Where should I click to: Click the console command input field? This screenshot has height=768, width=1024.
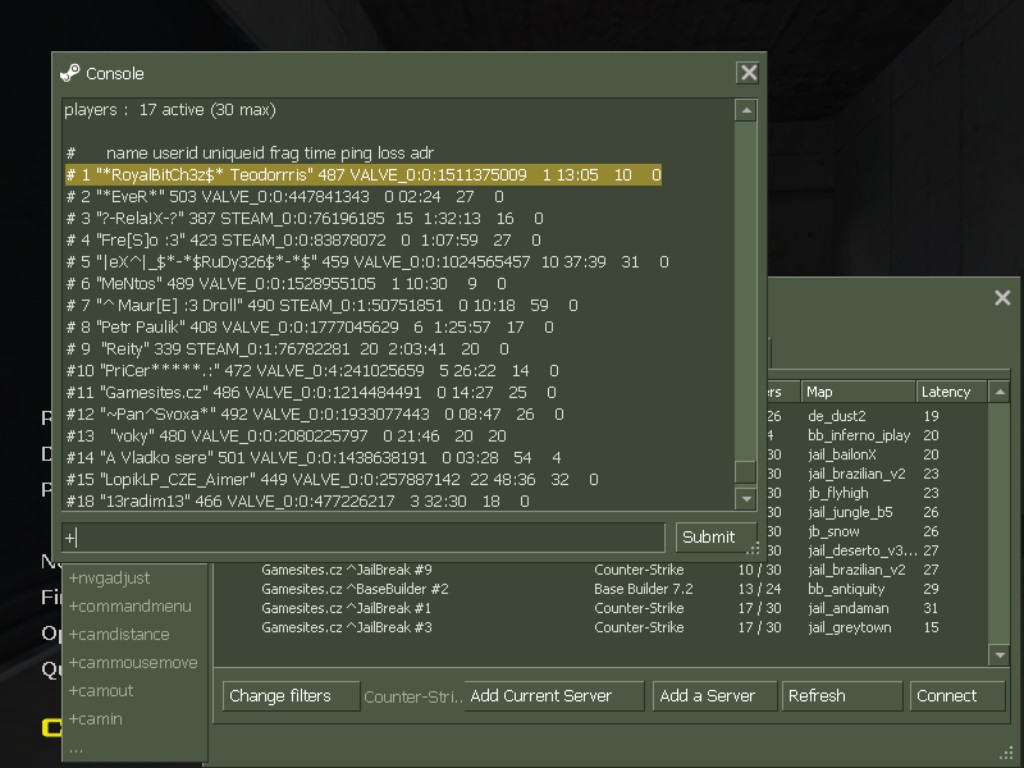tap(363, 537)
